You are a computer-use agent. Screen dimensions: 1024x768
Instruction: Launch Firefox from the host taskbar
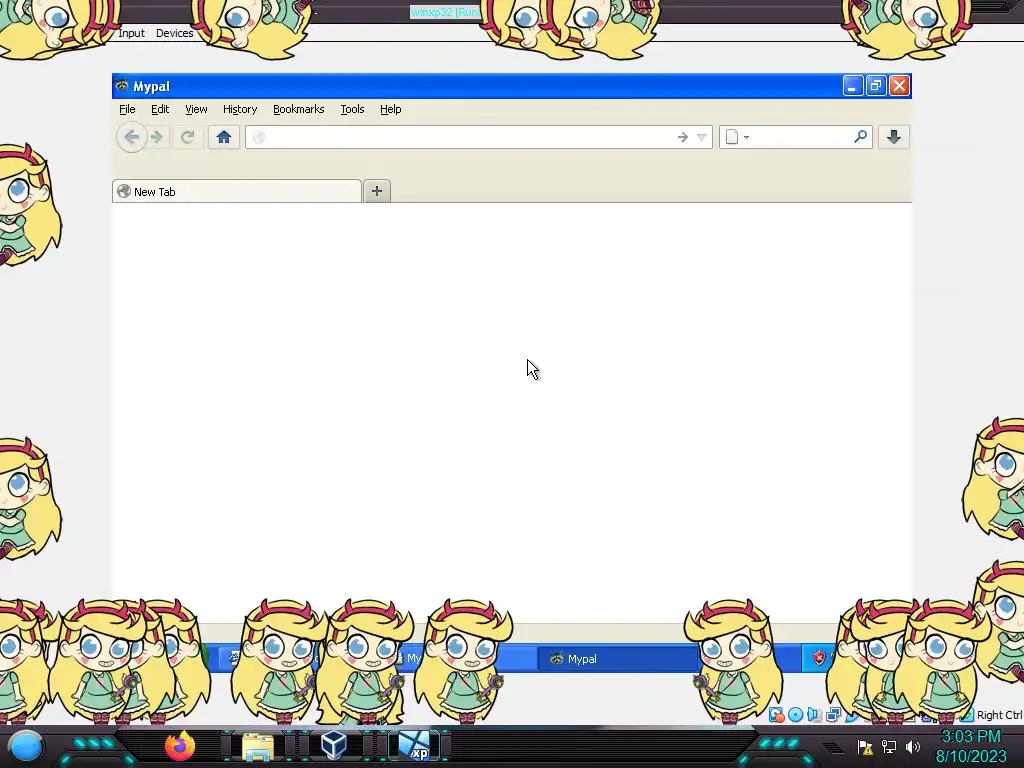[180, 746]
